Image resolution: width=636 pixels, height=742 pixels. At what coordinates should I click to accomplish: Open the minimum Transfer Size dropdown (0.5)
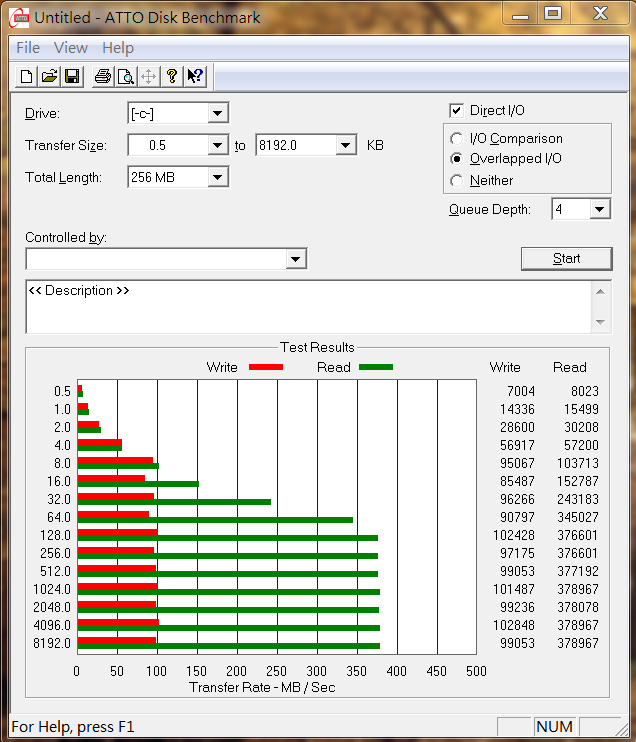[217, 145]
